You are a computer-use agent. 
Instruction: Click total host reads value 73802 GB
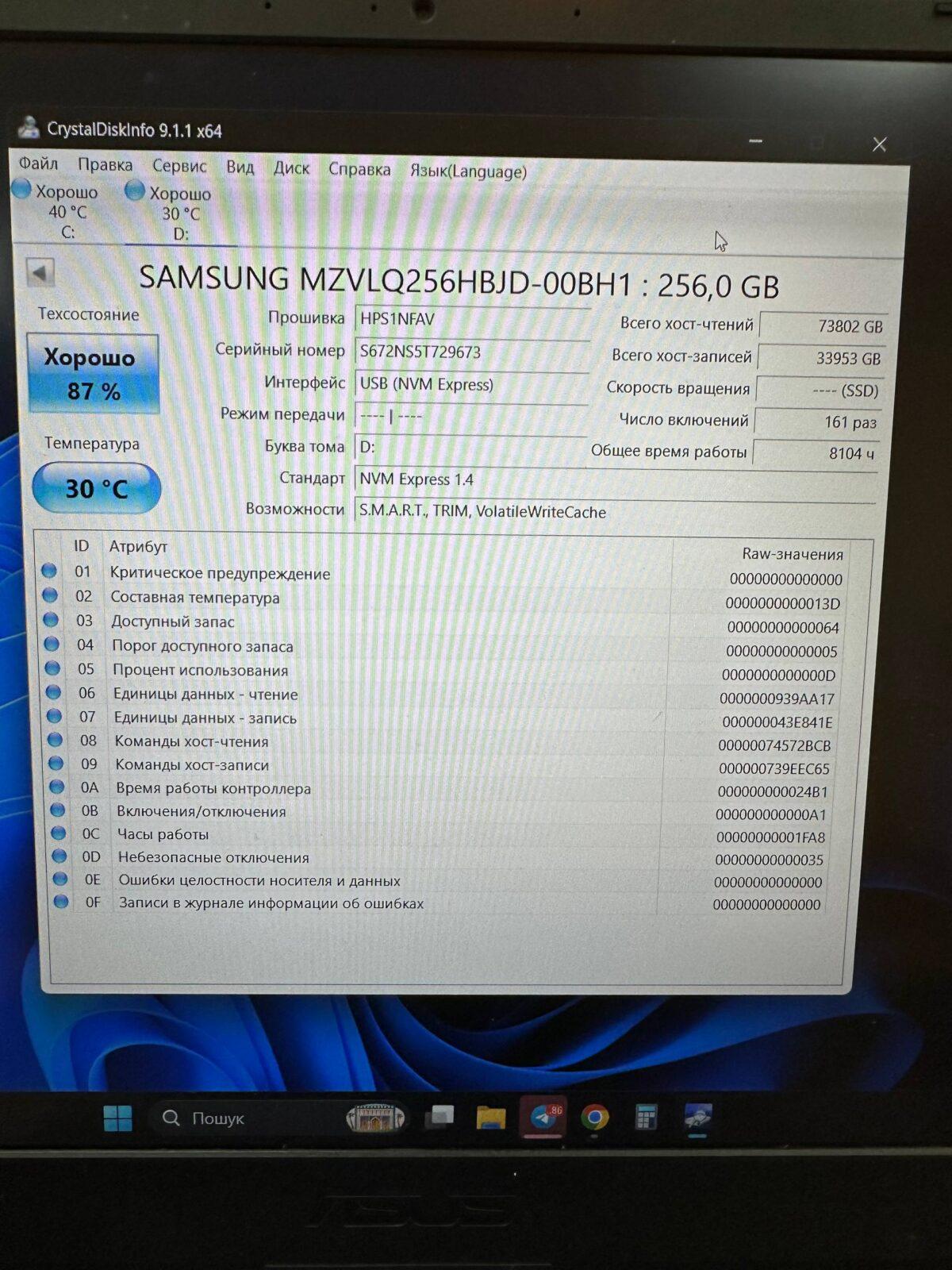tap(823, 325)
